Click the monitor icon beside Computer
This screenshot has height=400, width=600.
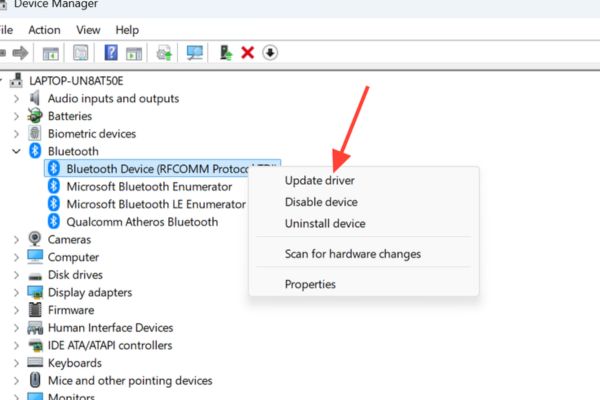point(35,257)
